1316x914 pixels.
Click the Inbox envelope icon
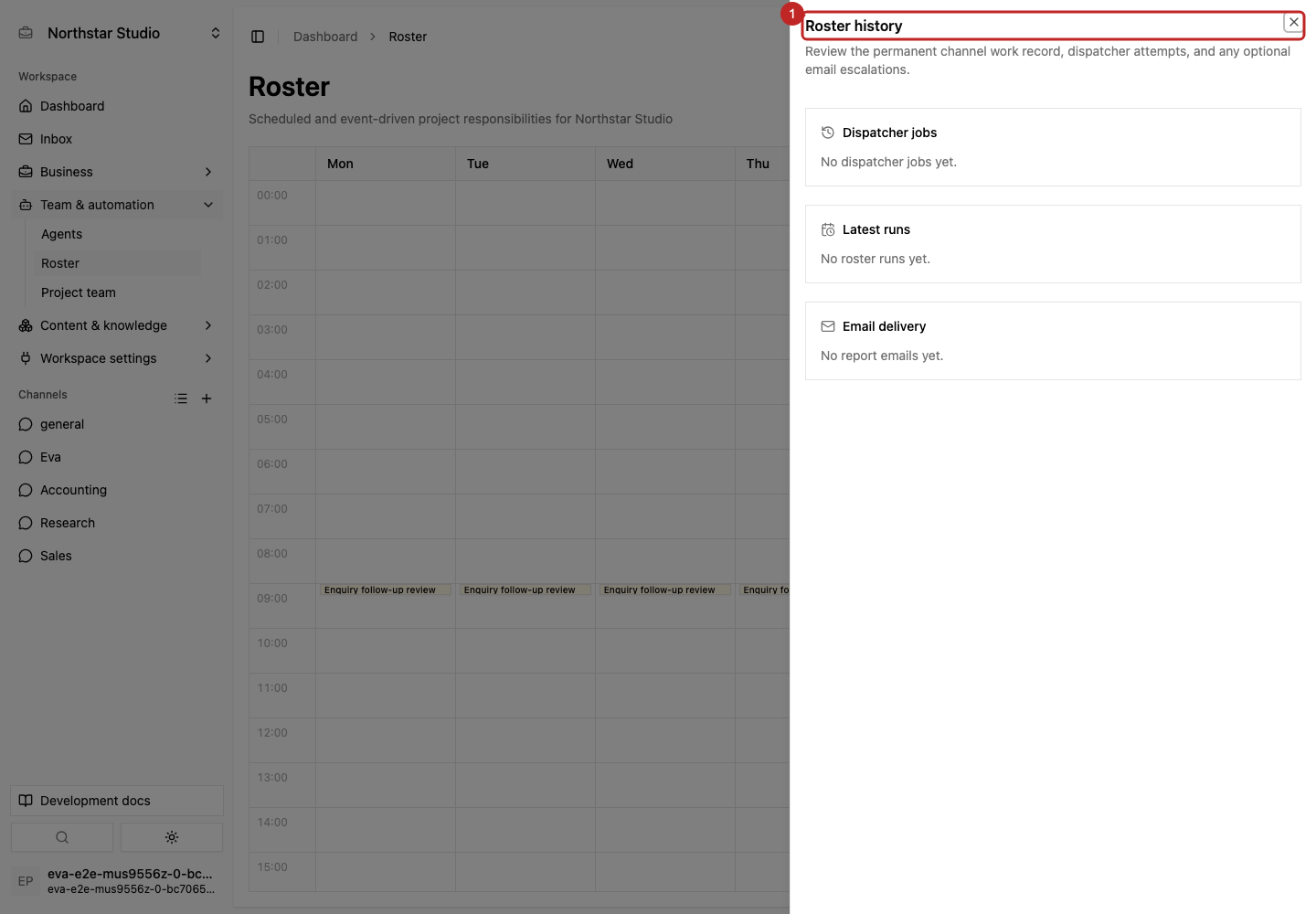click(x=26, y=139)
